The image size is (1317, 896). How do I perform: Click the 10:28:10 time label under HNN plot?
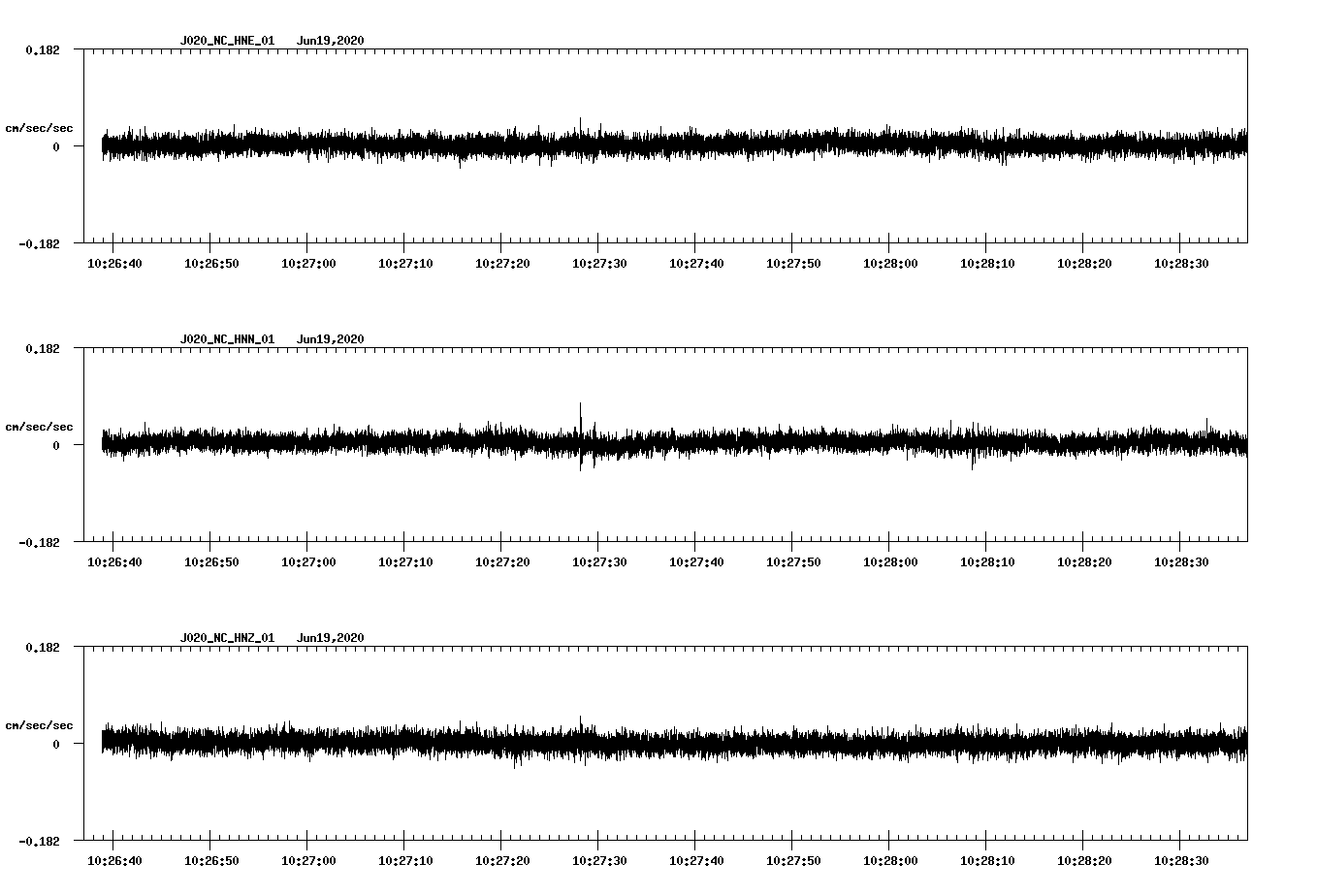tap(987, 562)
